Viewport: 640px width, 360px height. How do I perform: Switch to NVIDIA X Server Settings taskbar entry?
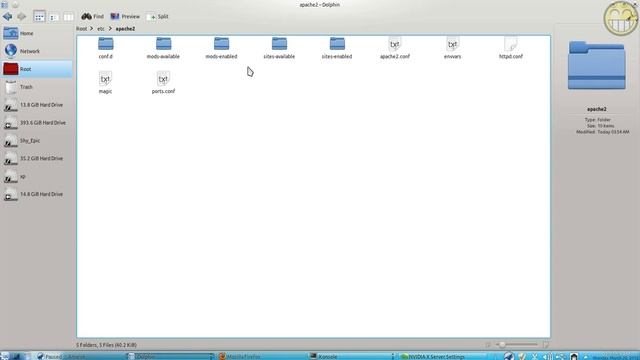pos(442,356)
